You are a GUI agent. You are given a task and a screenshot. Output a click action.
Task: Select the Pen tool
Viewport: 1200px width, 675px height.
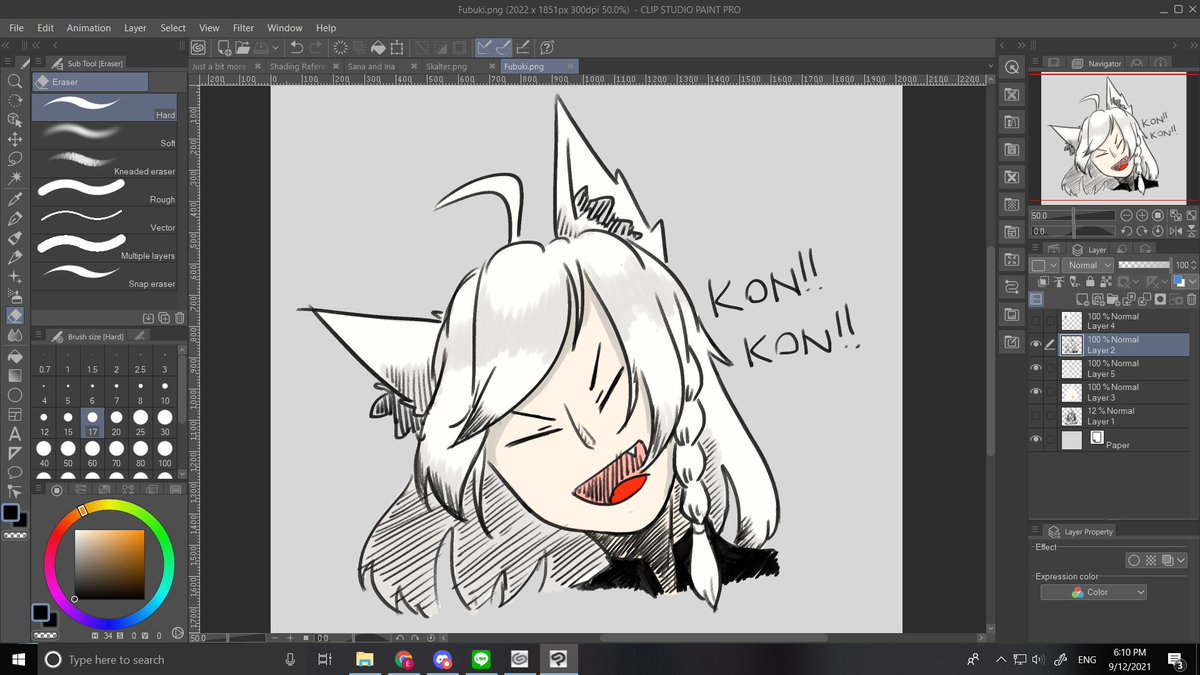[x=14, y=218]
